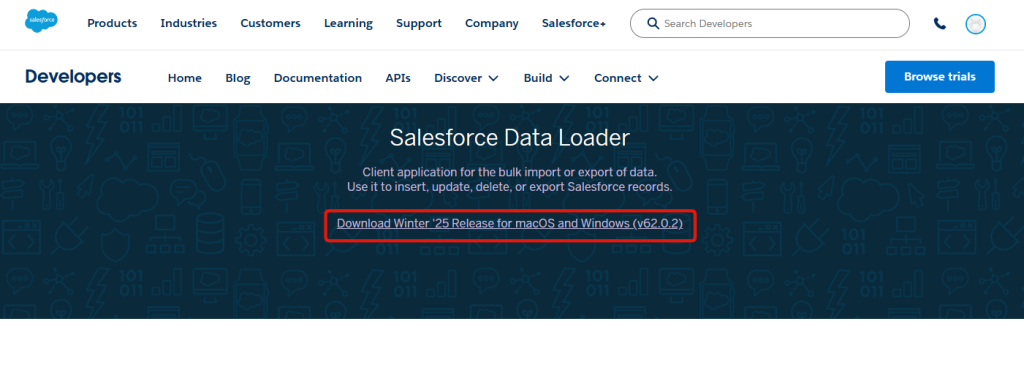This screenshot has height=365, width=1024.
Task: Open the Learning menu
Action: (348, 24)
